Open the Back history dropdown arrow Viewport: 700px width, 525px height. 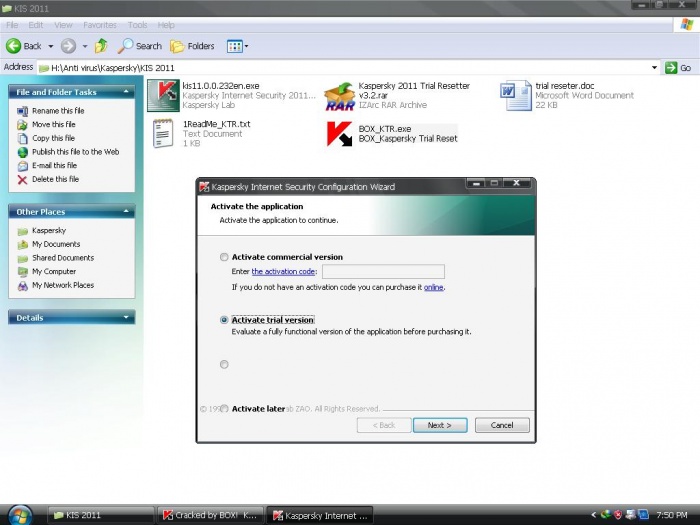50,46
